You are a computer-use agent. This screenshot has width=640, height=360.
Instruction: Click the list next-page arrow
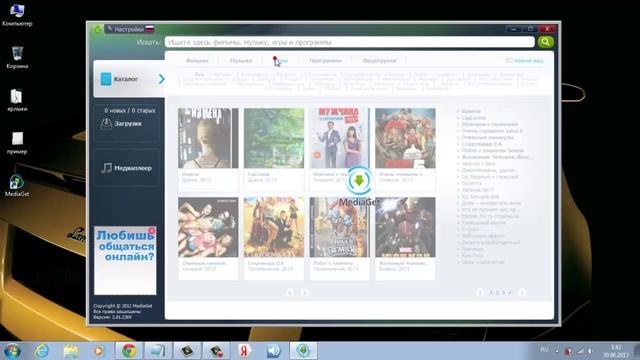pos(522,292)
